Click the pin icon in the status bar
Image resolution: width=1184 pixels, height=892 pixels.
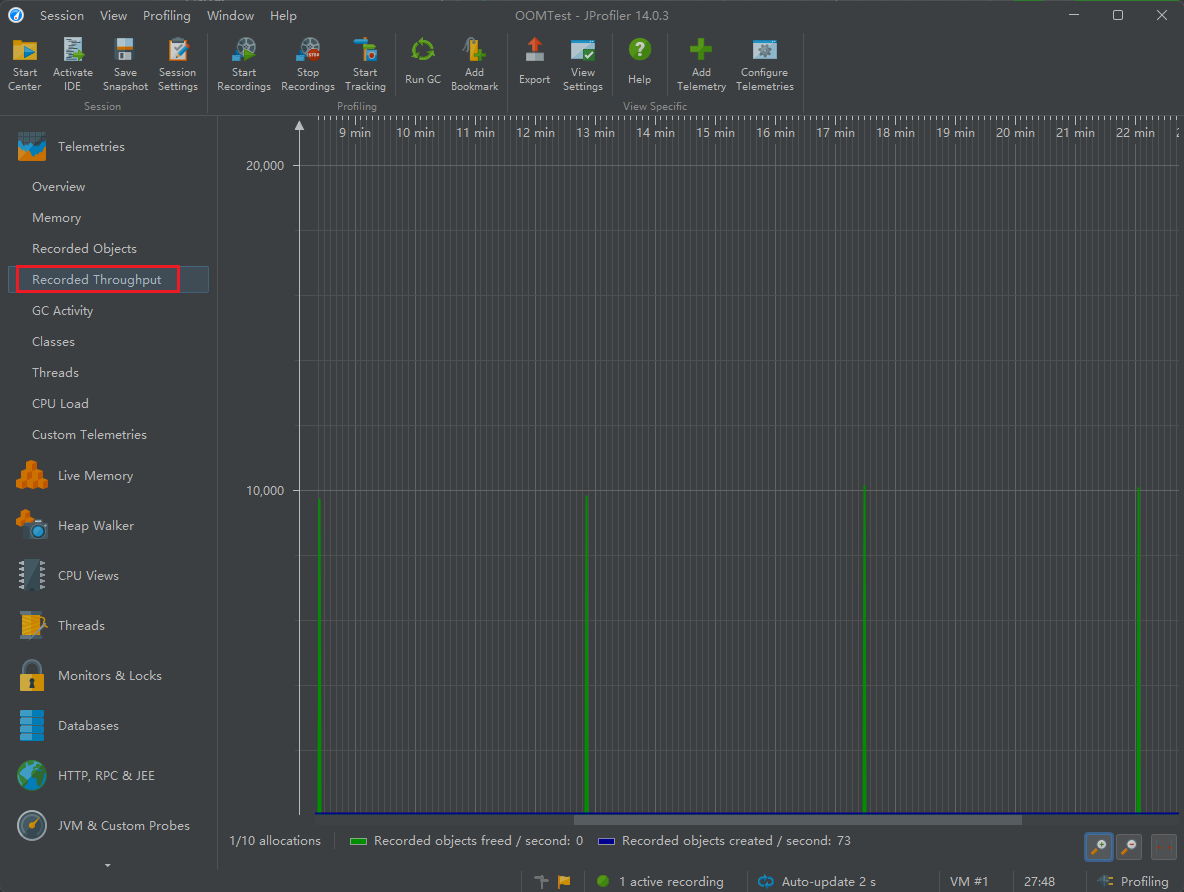(541, 881)
